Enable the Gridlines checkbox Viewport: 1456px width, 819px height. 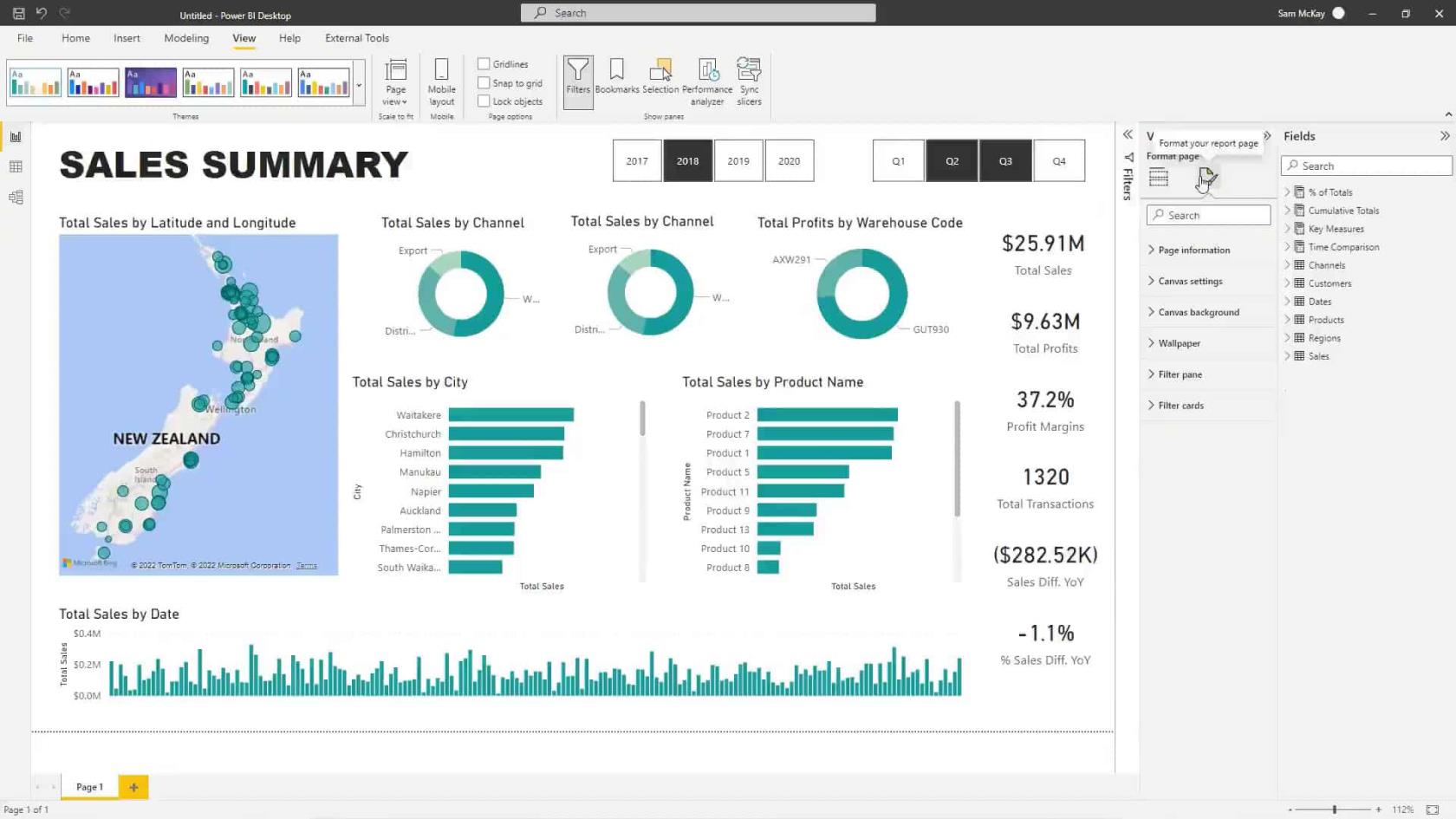tap(484, 64)
